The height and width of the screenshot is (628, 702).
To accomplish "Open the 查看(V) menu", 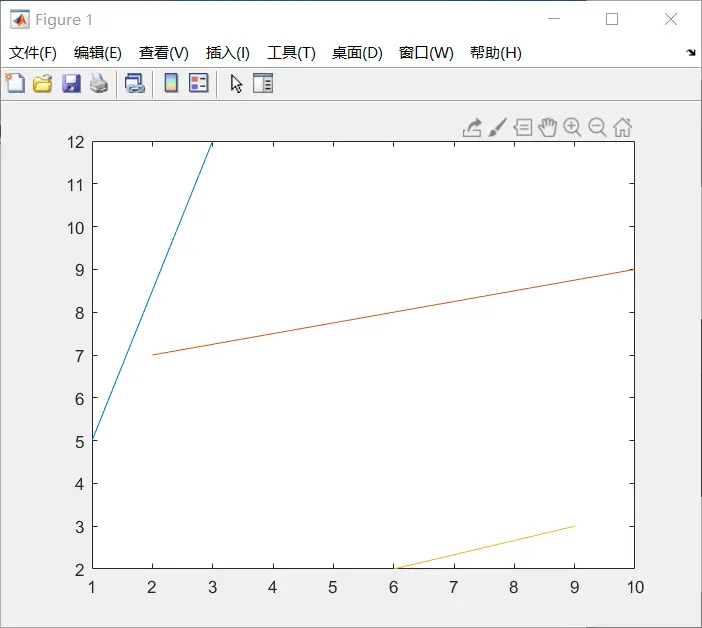I will coord(163,53).
